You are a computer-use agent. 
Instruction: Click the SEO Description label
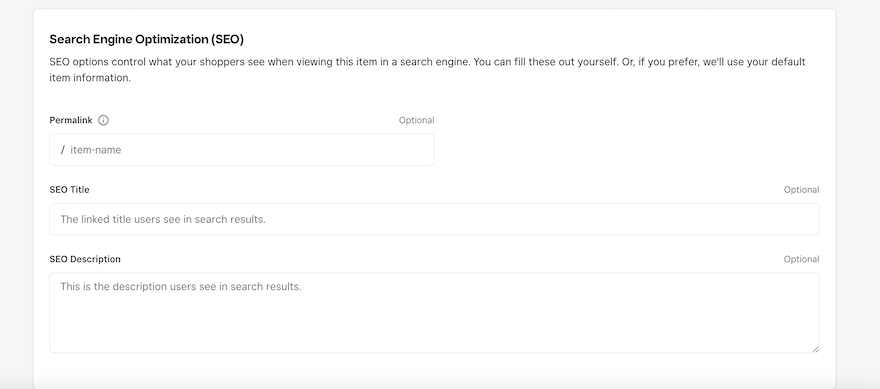coord(85,259)
